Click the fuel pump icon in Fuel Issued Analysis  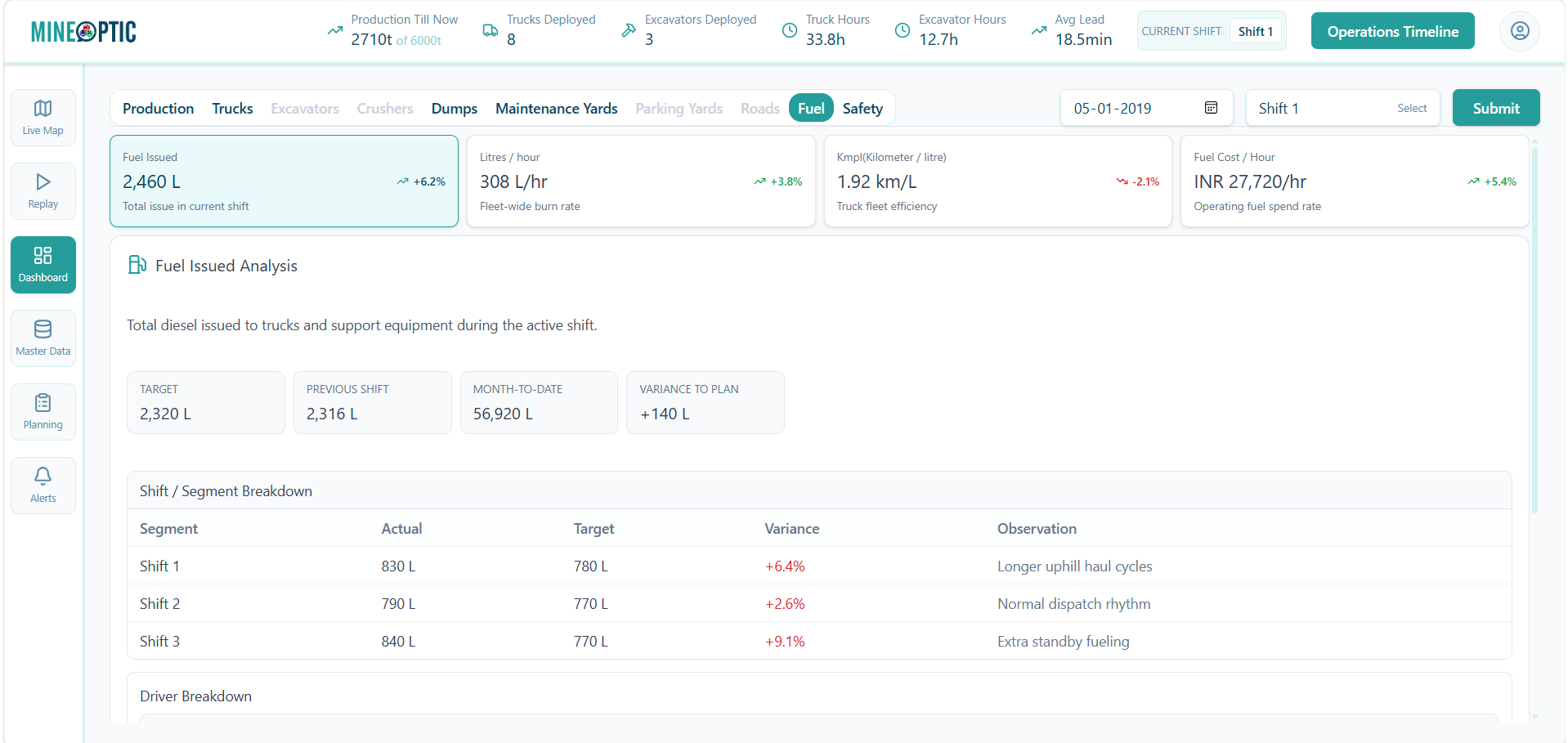click(137, 264)
